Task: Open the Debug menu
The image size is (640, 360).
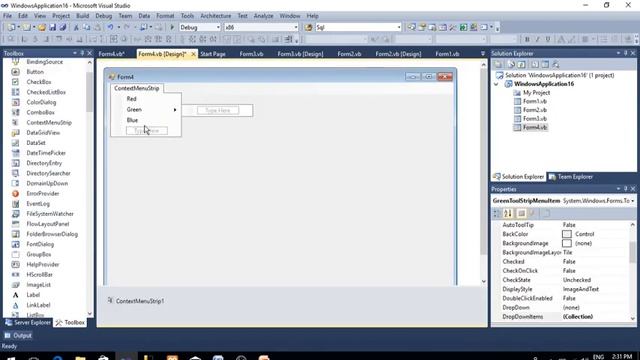Action: (x=104, y=16)
